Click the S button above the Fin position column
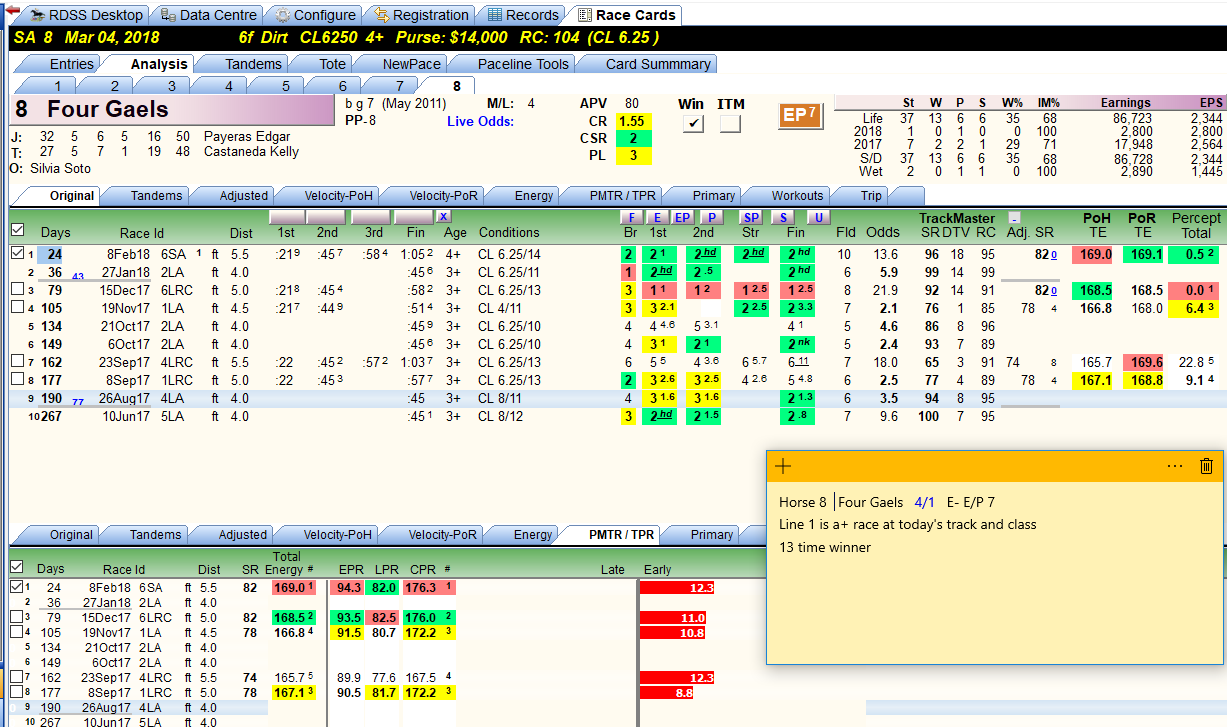Viewport: 1227px width, 727px height. 784,217
